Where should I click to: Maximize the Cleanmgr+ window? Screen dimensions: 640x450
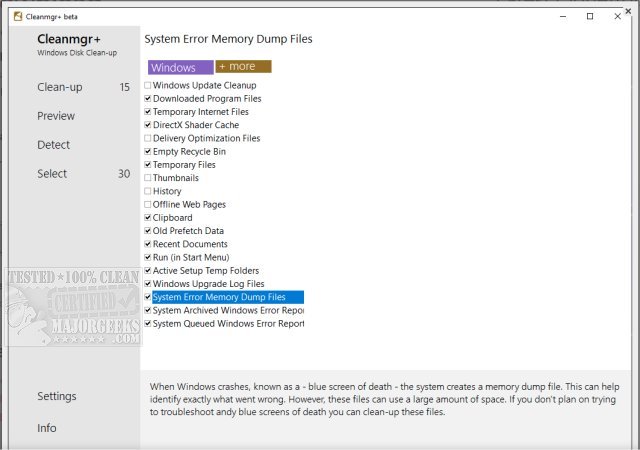click(x=590, y=16)
